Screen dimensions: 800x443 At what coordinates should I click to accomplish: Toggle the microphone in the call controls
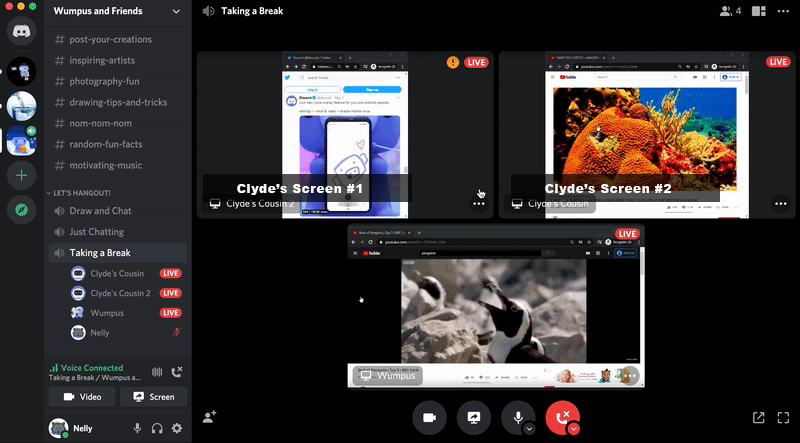tap(518, 417)
